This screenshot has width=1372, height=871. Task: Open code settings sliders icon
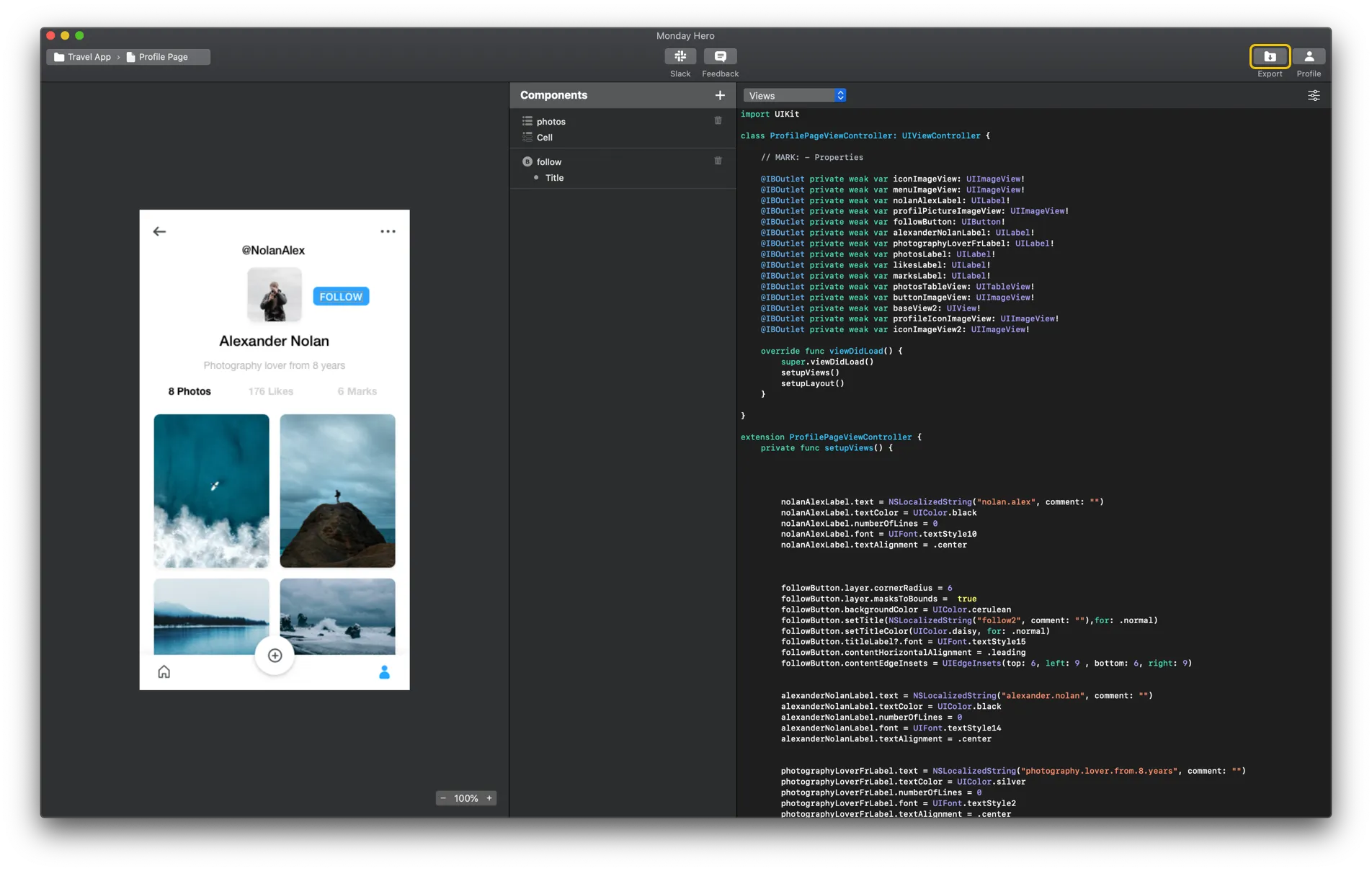(x=1314, y=95)
